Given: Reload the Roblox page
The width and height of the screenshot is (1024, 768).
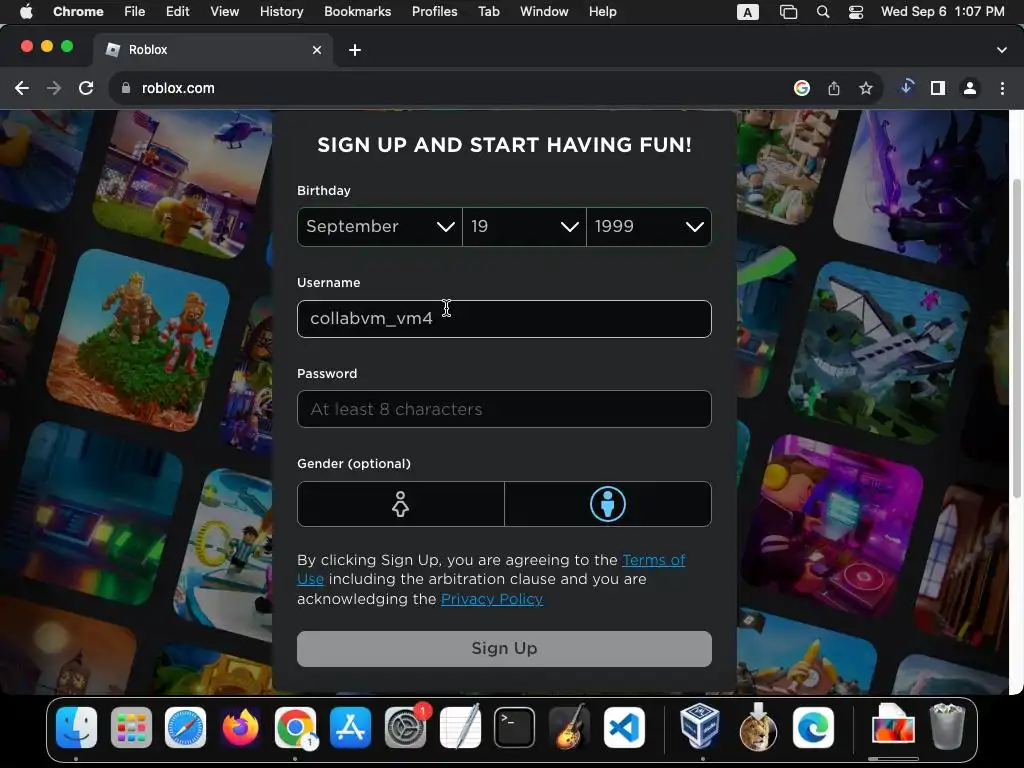Looking at the screenshot, I should tap(86, 88).
